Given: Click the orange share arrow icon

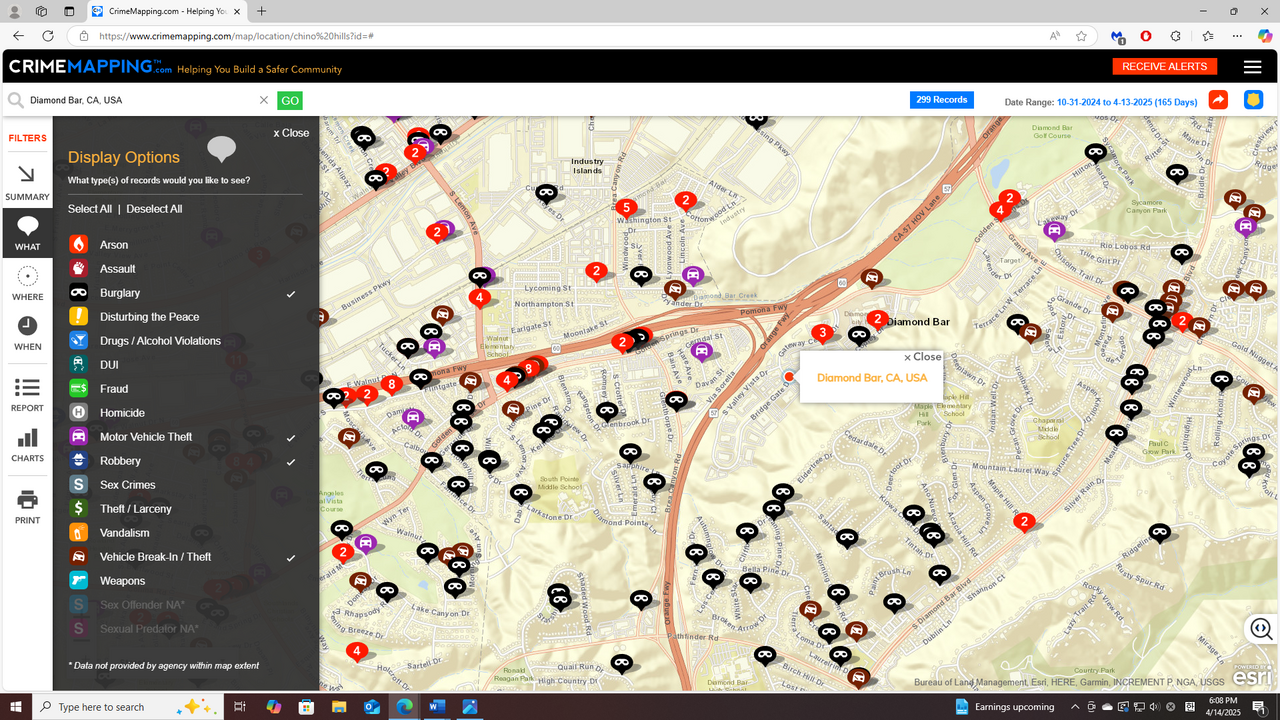Looking at the screenshot, I should click(x=1218, y=100).
